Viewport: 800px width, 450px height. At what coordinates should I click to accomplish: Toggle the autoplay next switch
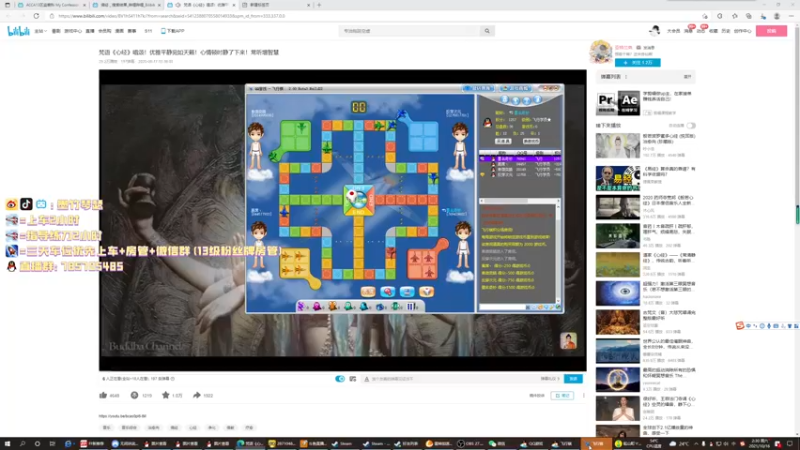click(x=691, y=126)
